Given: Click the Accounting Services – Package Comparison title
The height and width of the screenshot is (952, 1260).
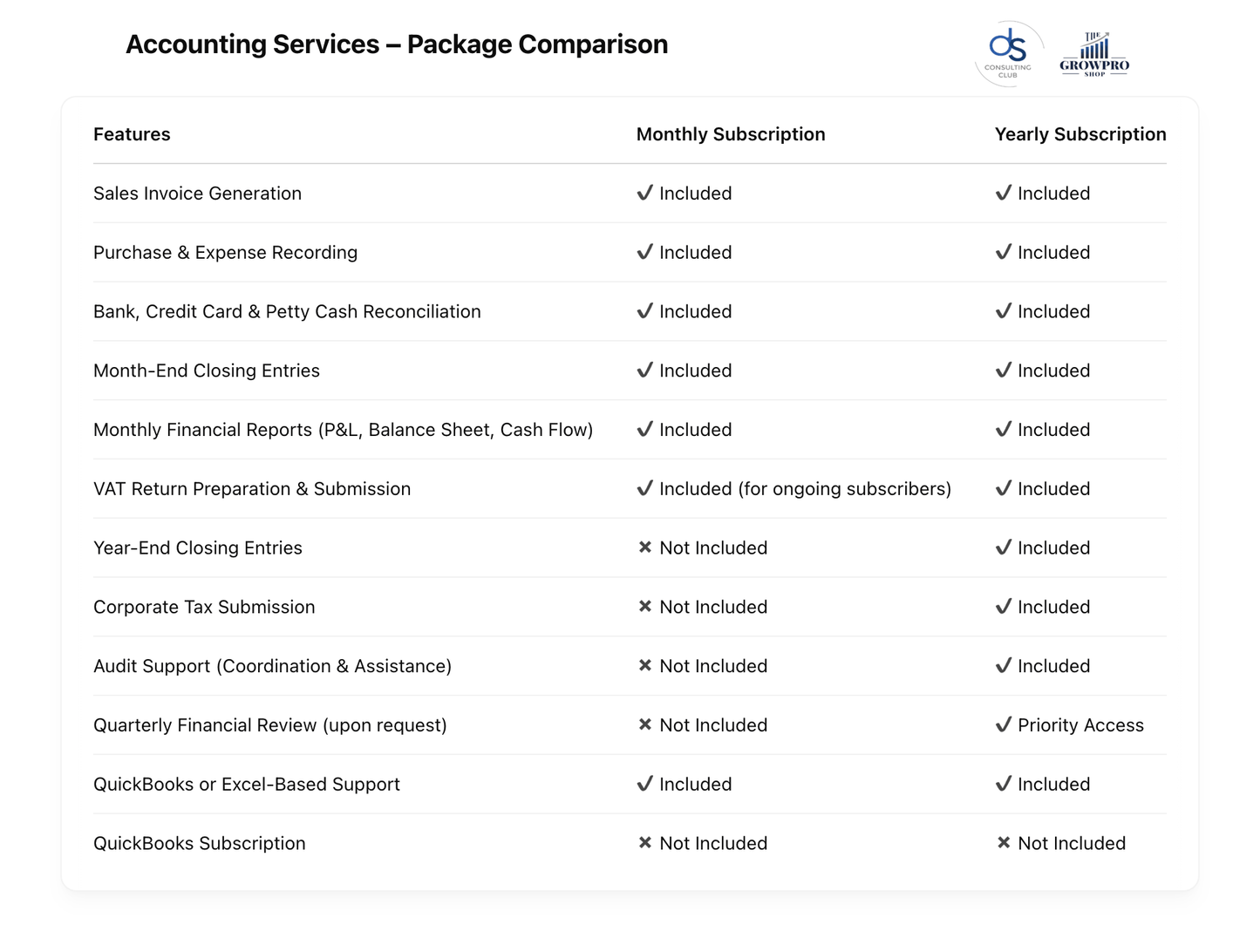Looking at the screenshot, I should click(397, 44).
